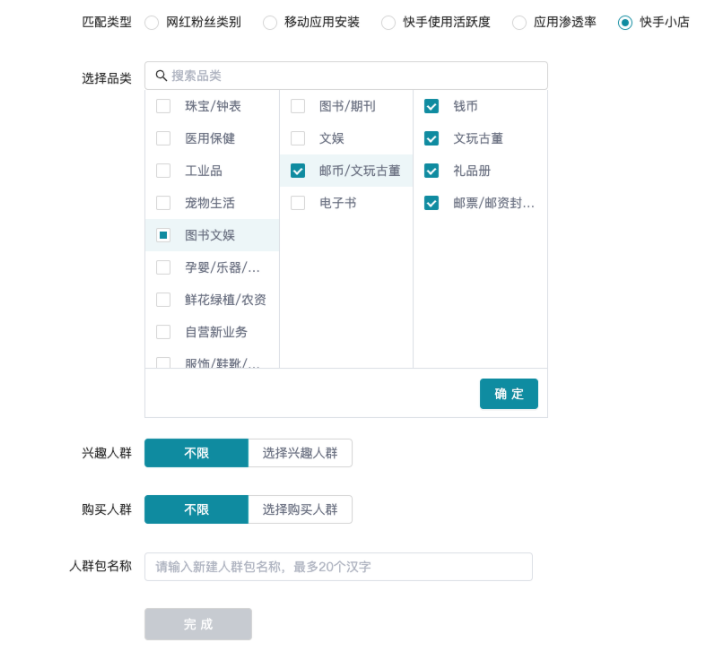Select the 应用渗透率 radio option
The image size is (711, 647).
[519, 22]
